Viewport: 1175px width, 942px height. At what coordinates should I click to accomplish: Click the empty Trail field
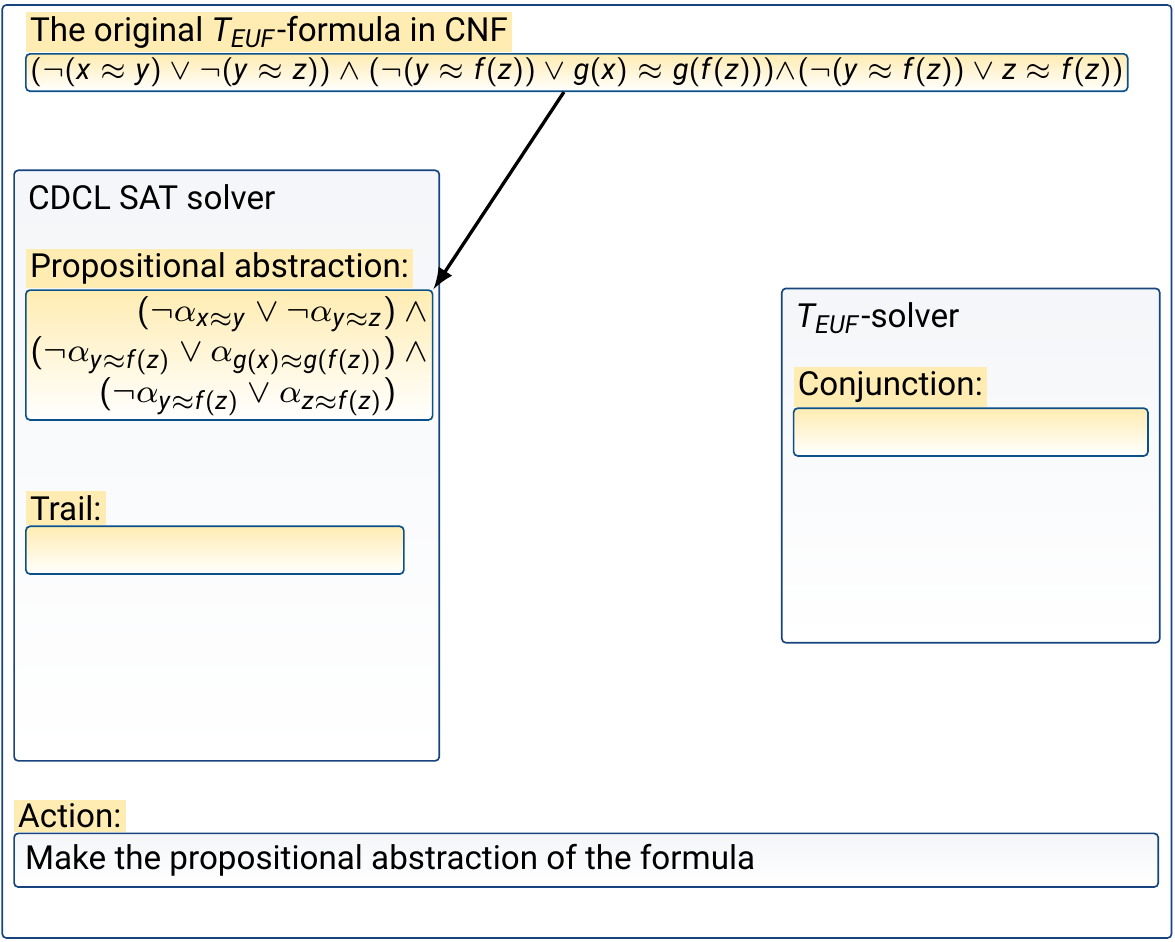214,550
